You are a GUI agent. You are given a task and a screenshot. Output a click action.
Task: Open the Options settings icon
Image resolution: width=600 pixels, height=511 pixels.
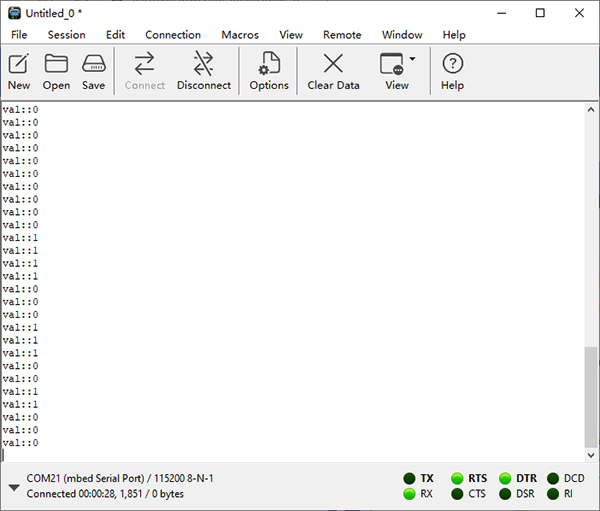click(x=269, y=72)
